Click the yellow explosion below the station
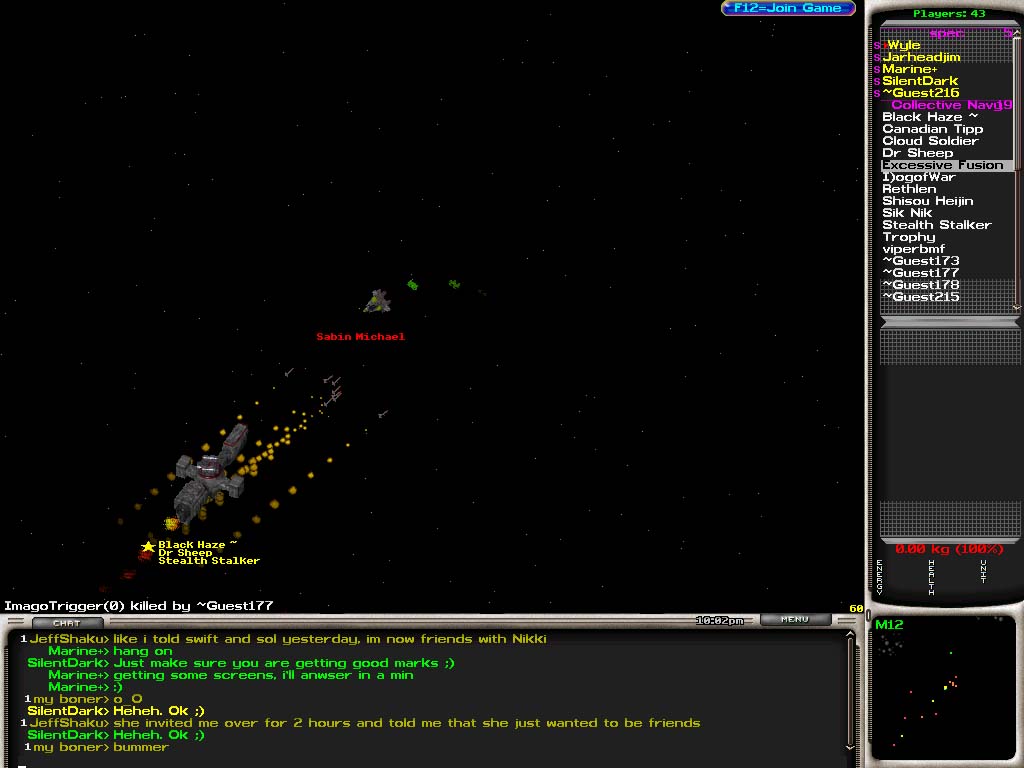 click(172, 524)
